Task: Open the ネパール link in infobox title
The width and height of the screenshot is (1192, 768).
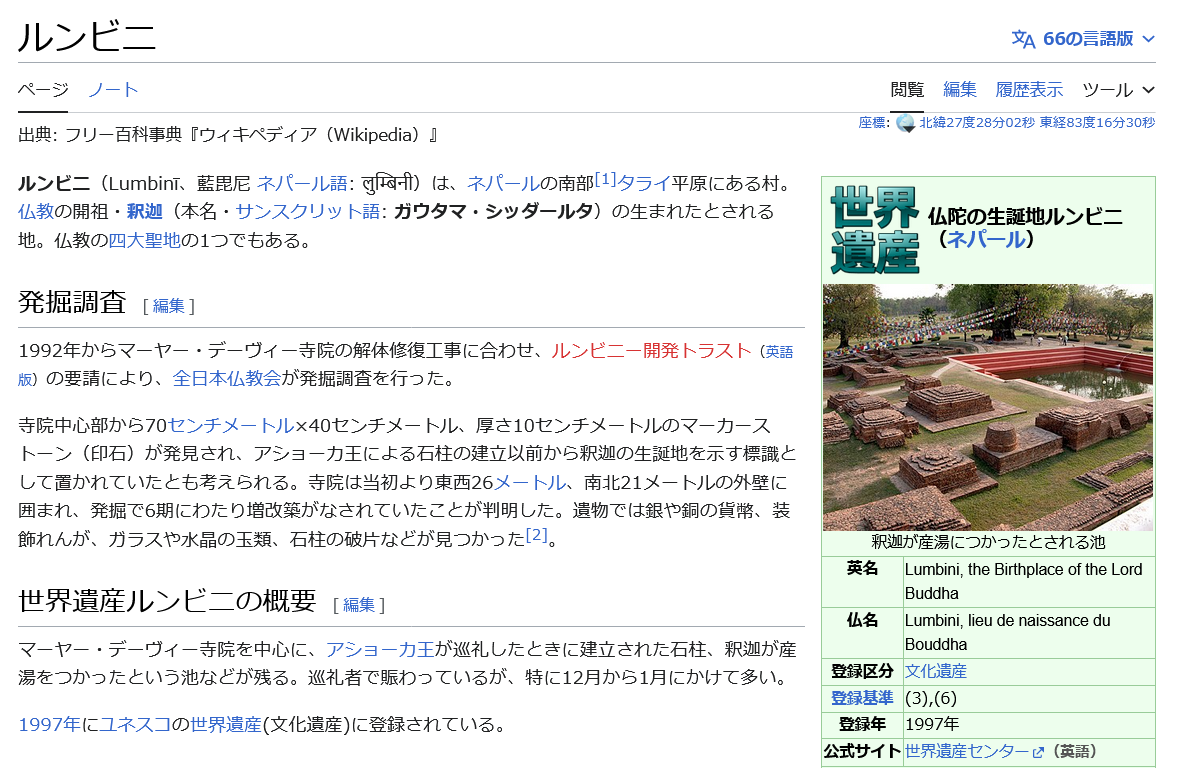Action: pyautogui.click(x=986, y=240)
